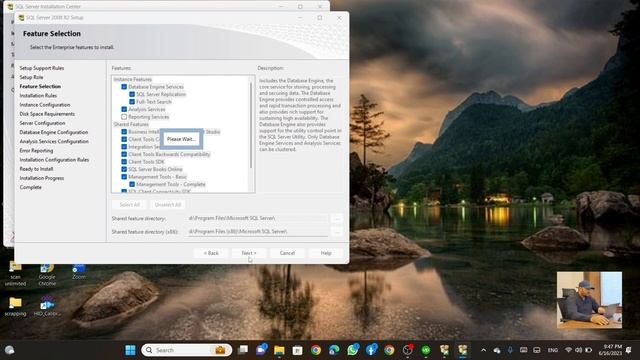This screenshot has width=640, height=360.
Task: Open setup Help
Action: tap(326, 253)
